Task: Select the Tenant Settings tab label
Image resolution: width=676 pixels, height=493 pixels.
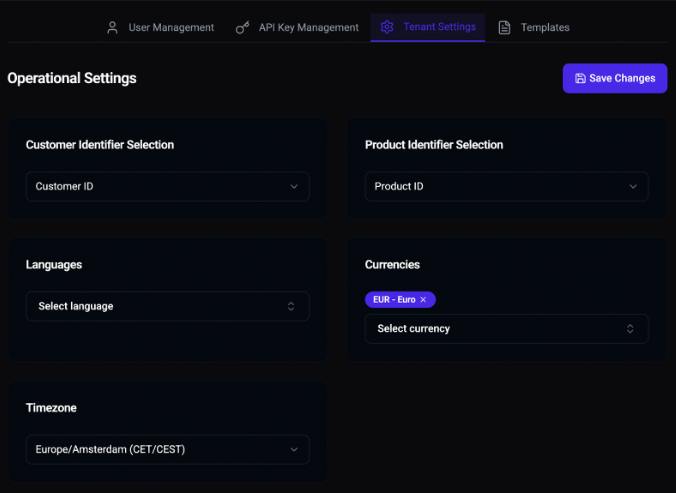Action: click(439, 27)
